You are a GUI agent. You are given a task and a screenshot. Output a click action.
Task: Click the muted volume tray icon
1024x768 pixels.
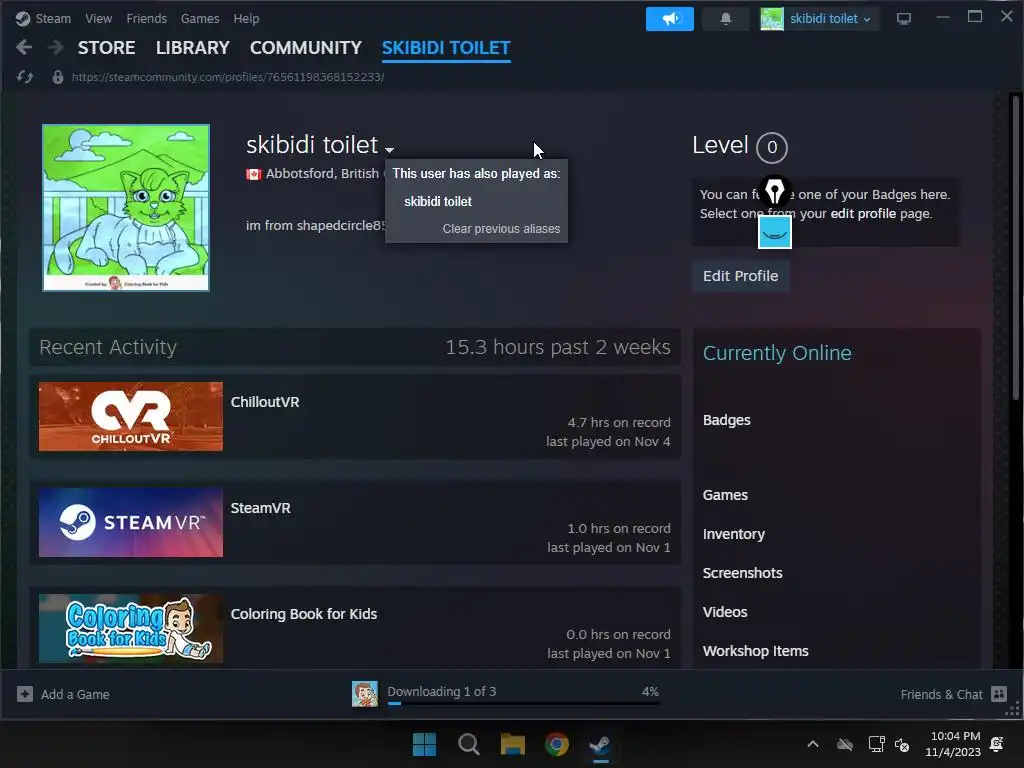tap(902, 744)
